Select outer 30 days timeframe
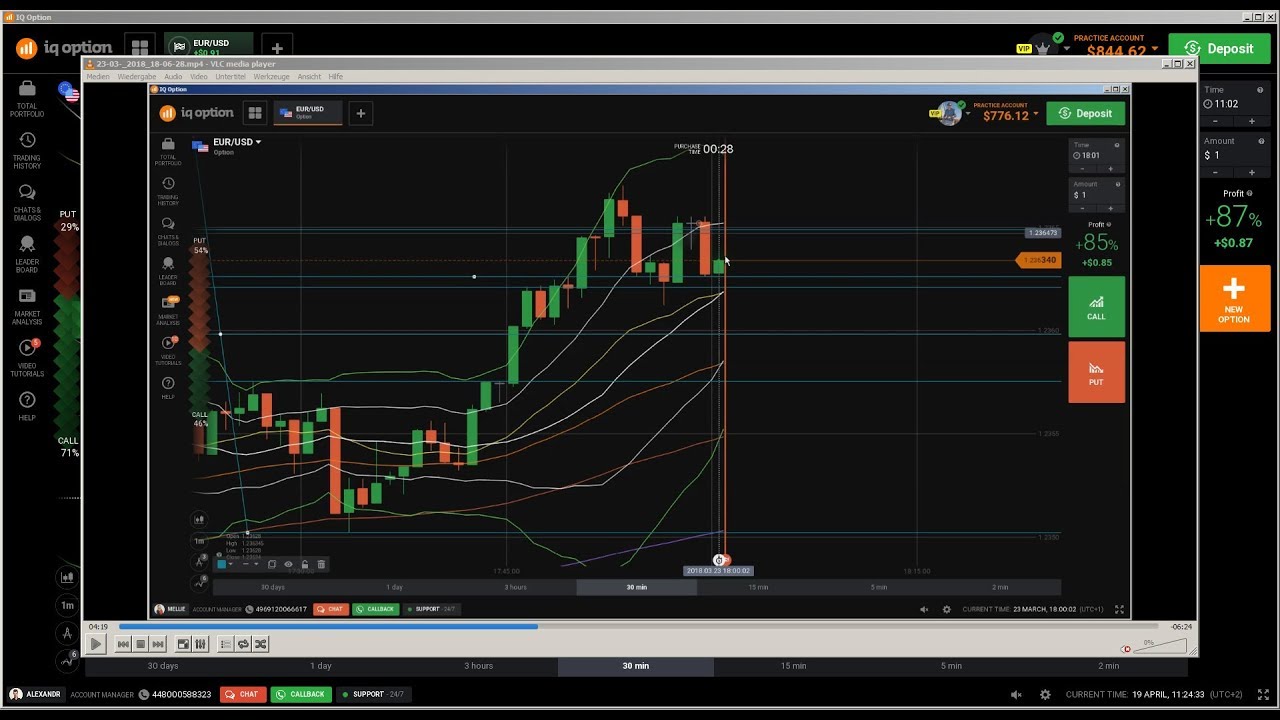The width and height of the screenshot is (1280, 720). (x=163, y=665)
